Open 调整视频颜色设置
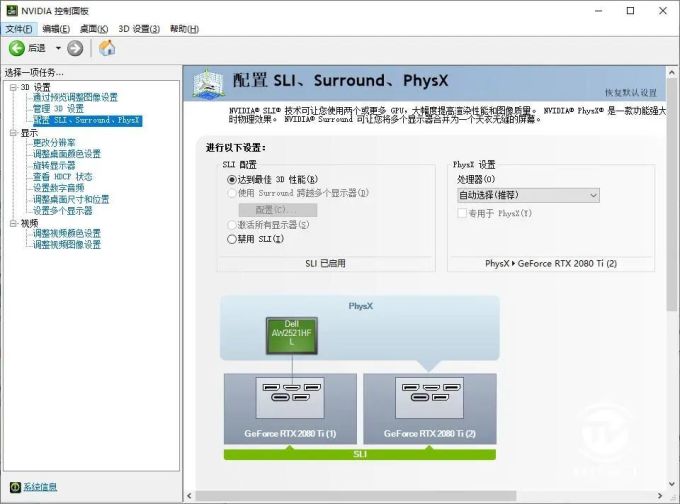The image size is (680, 504). (x=67, y=233)
